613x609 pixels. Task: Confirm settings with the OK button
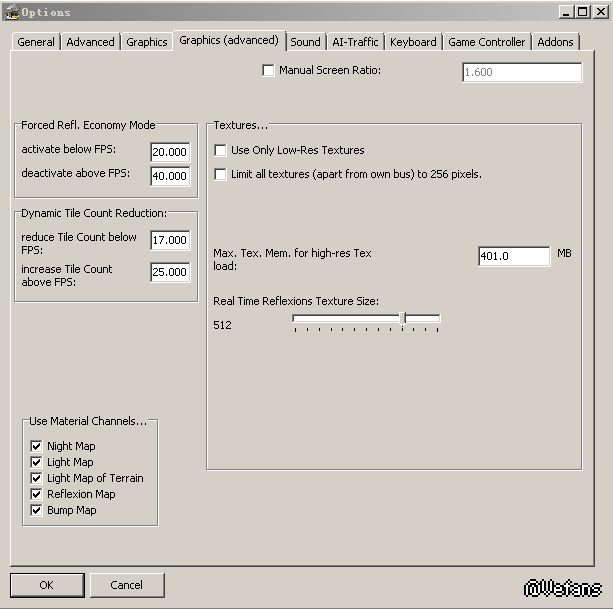pyautogui.click(x=47, y=585)
